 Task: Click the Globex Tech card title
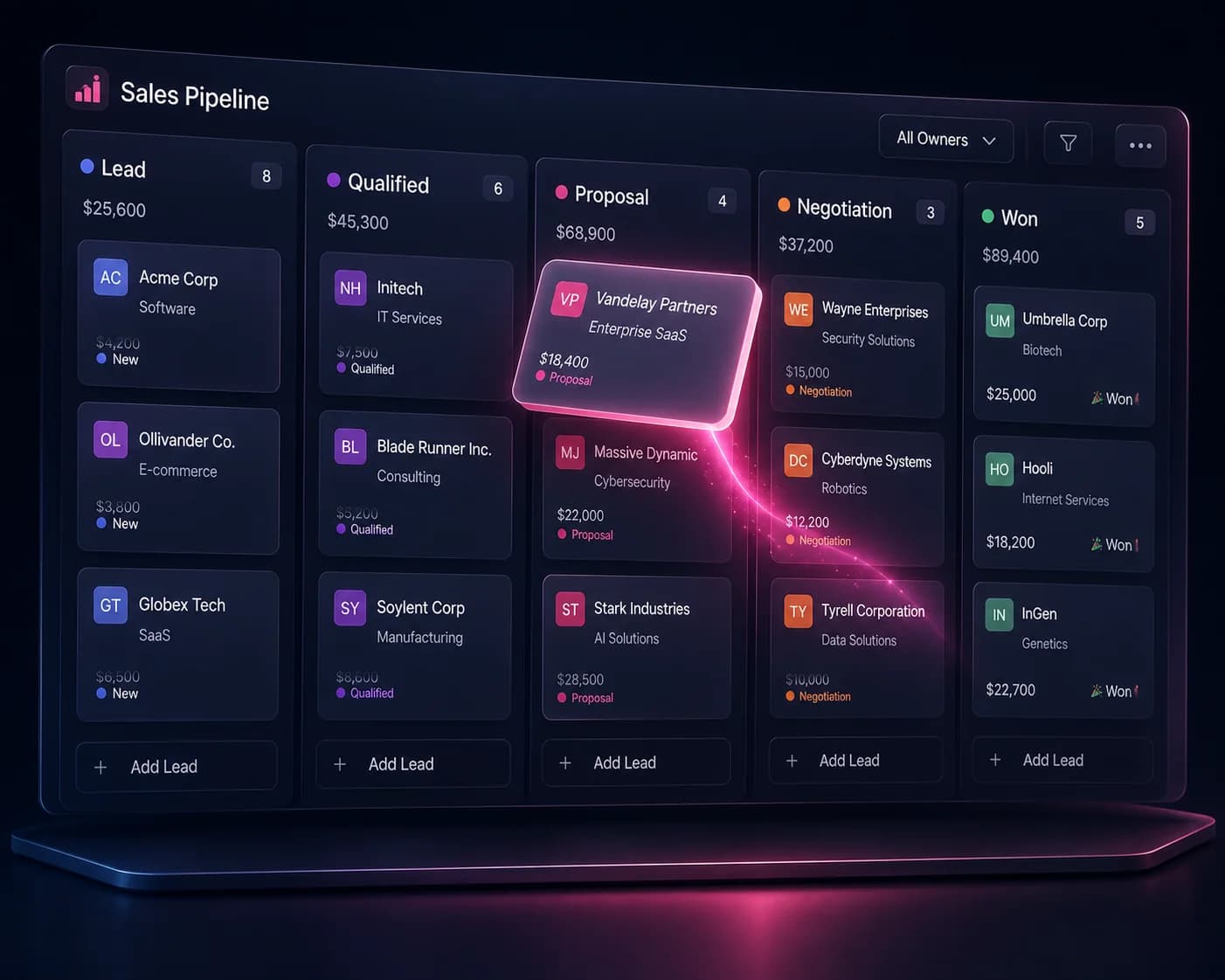(x=182, y=604)
